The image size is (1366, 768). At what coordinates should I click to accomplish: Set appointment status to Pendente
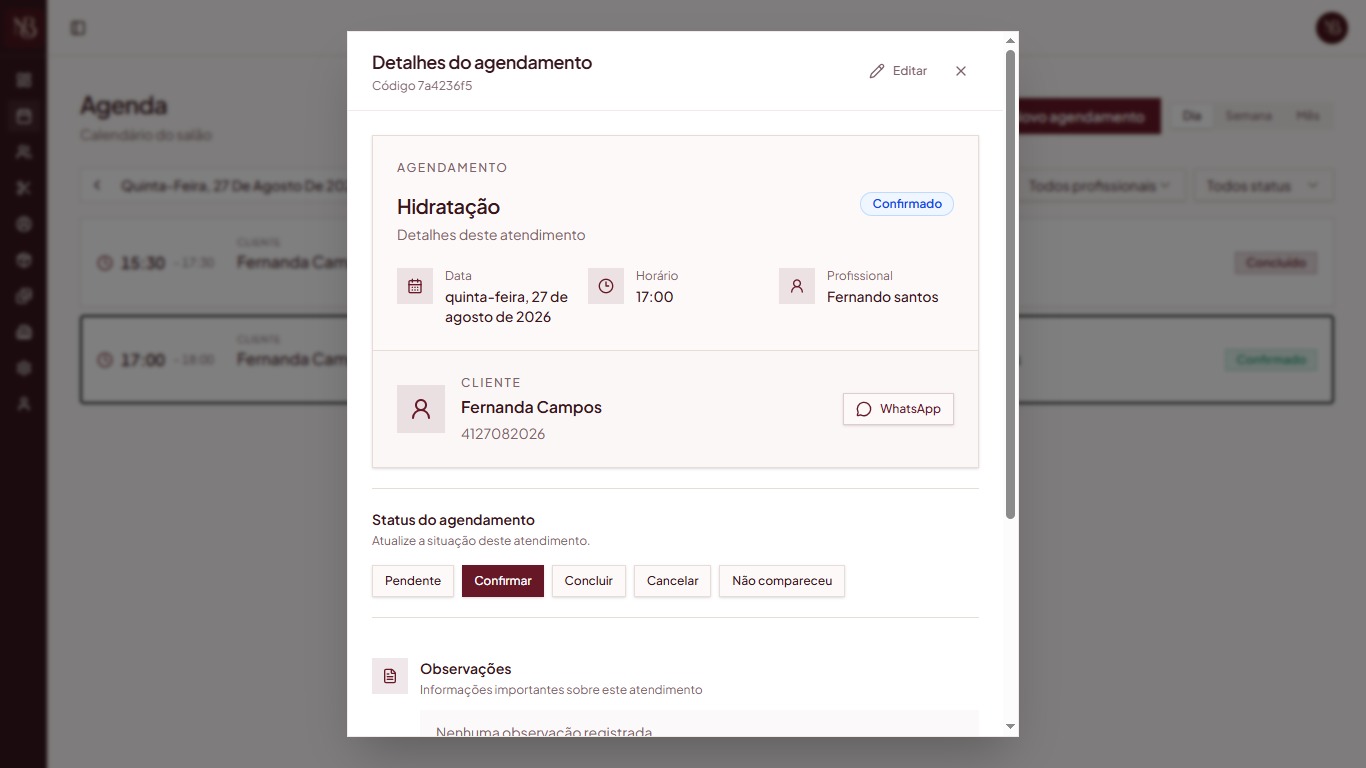point(413,581)
